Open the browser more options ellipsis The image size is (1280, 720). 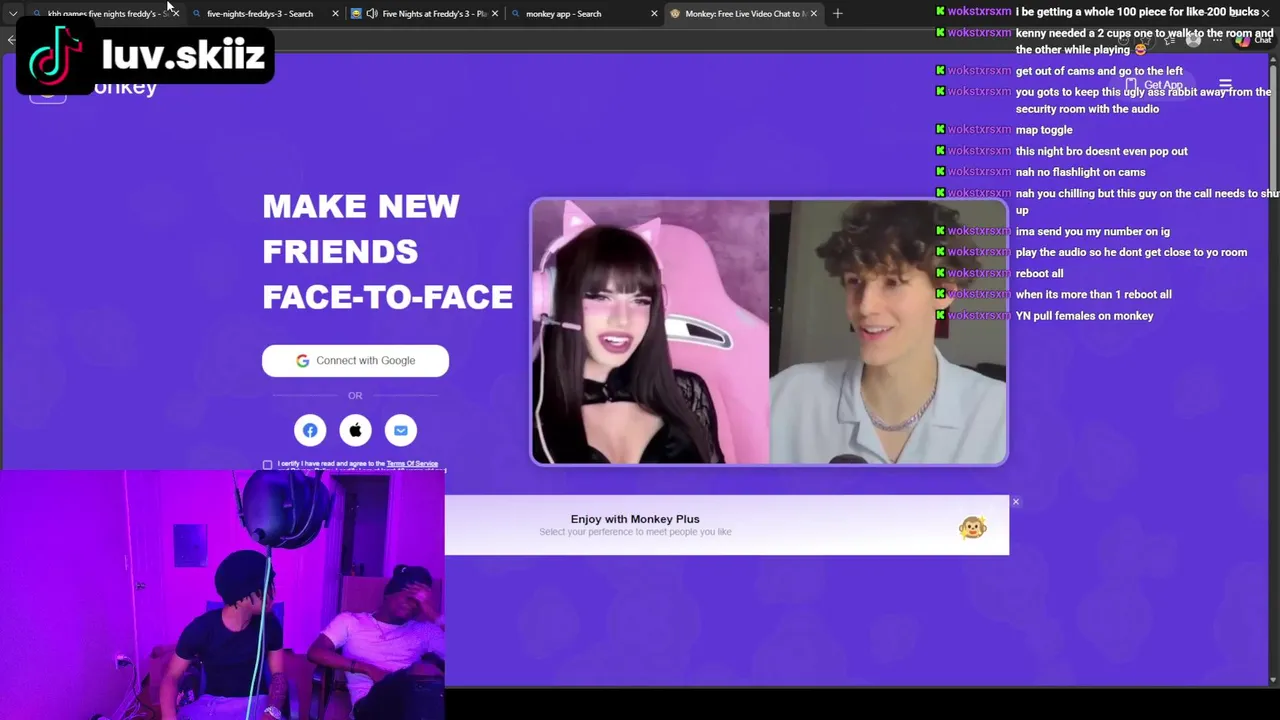(1217, 40)
